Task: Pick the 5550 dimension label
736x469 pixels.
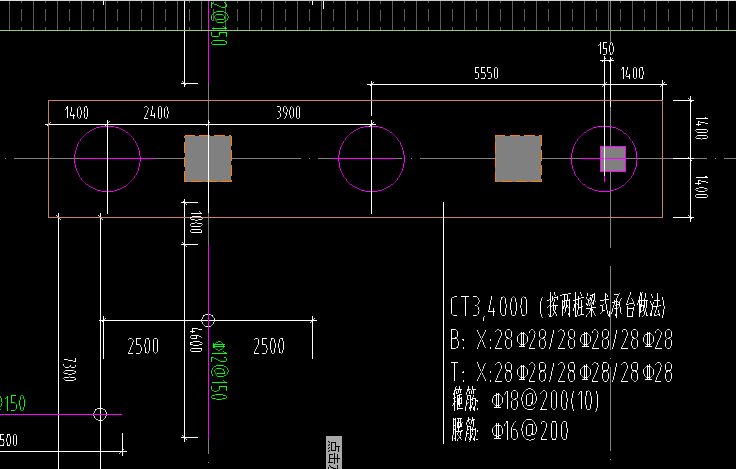Action: [486, 73]
